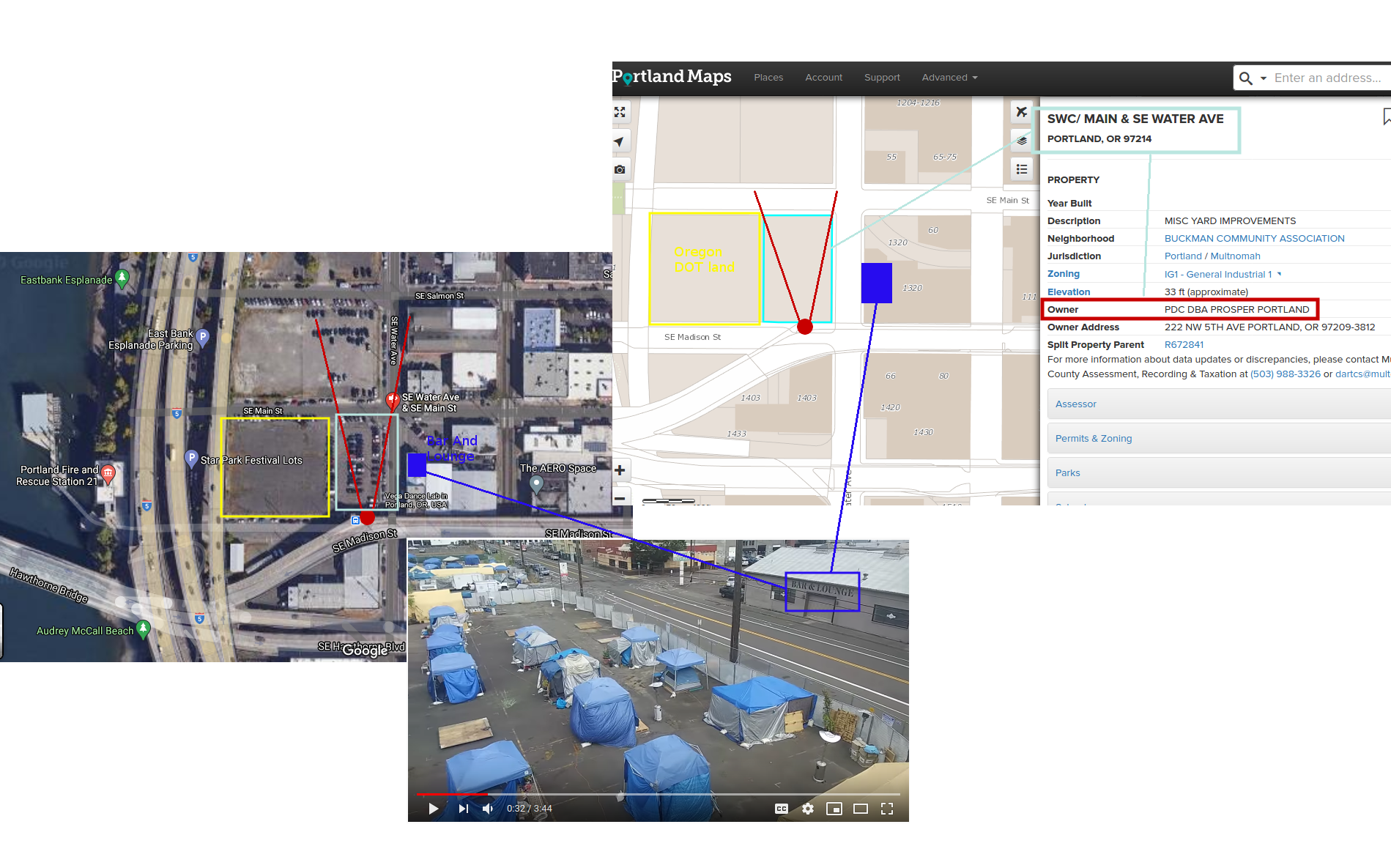Toggle fullscreen map expand icon
This screenshot has width=1391, height=868.
pos(620,112)
